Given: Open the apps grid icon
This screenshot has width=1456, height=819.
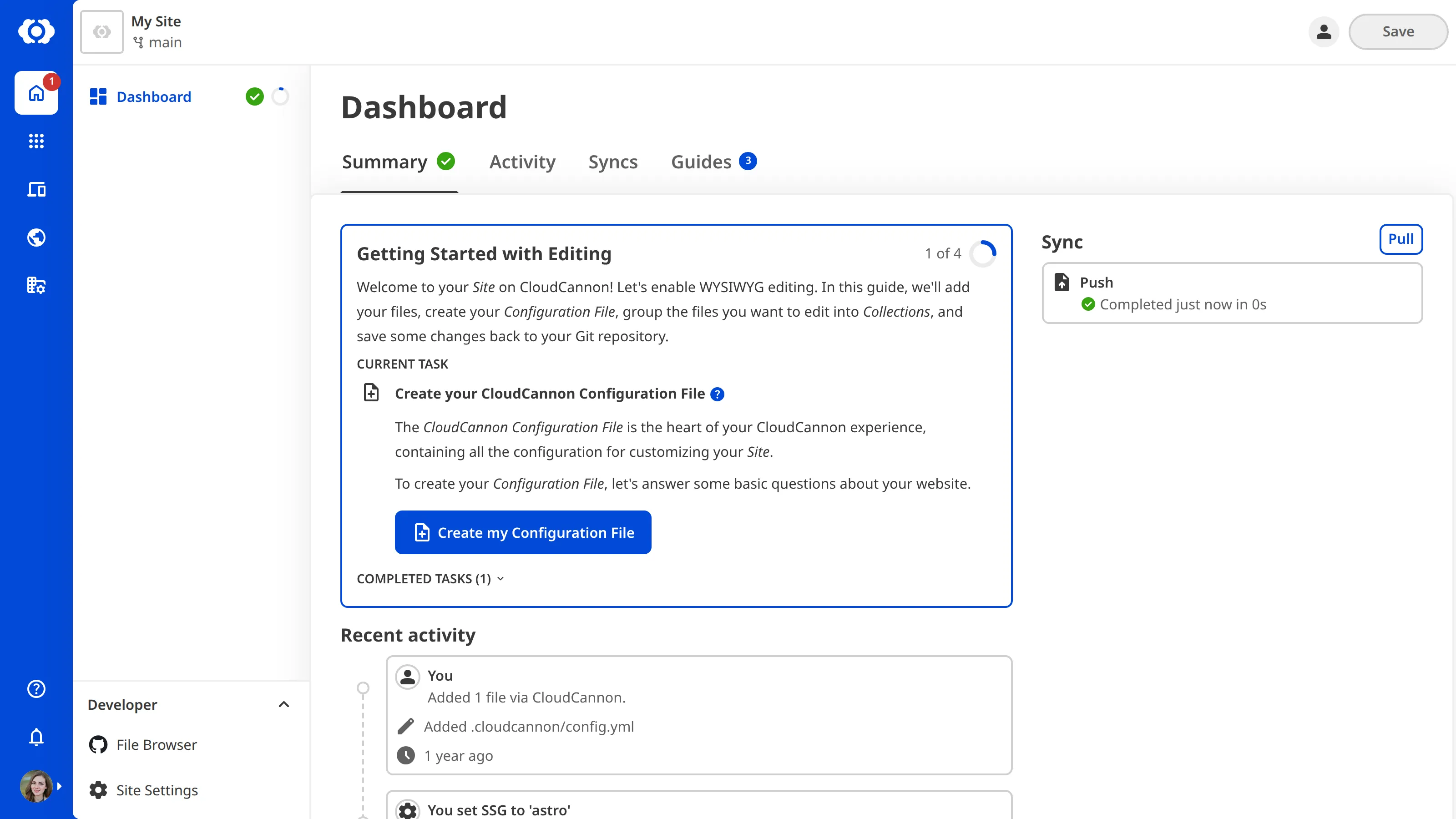Looking at the screenshot, I should coord(36,141).
